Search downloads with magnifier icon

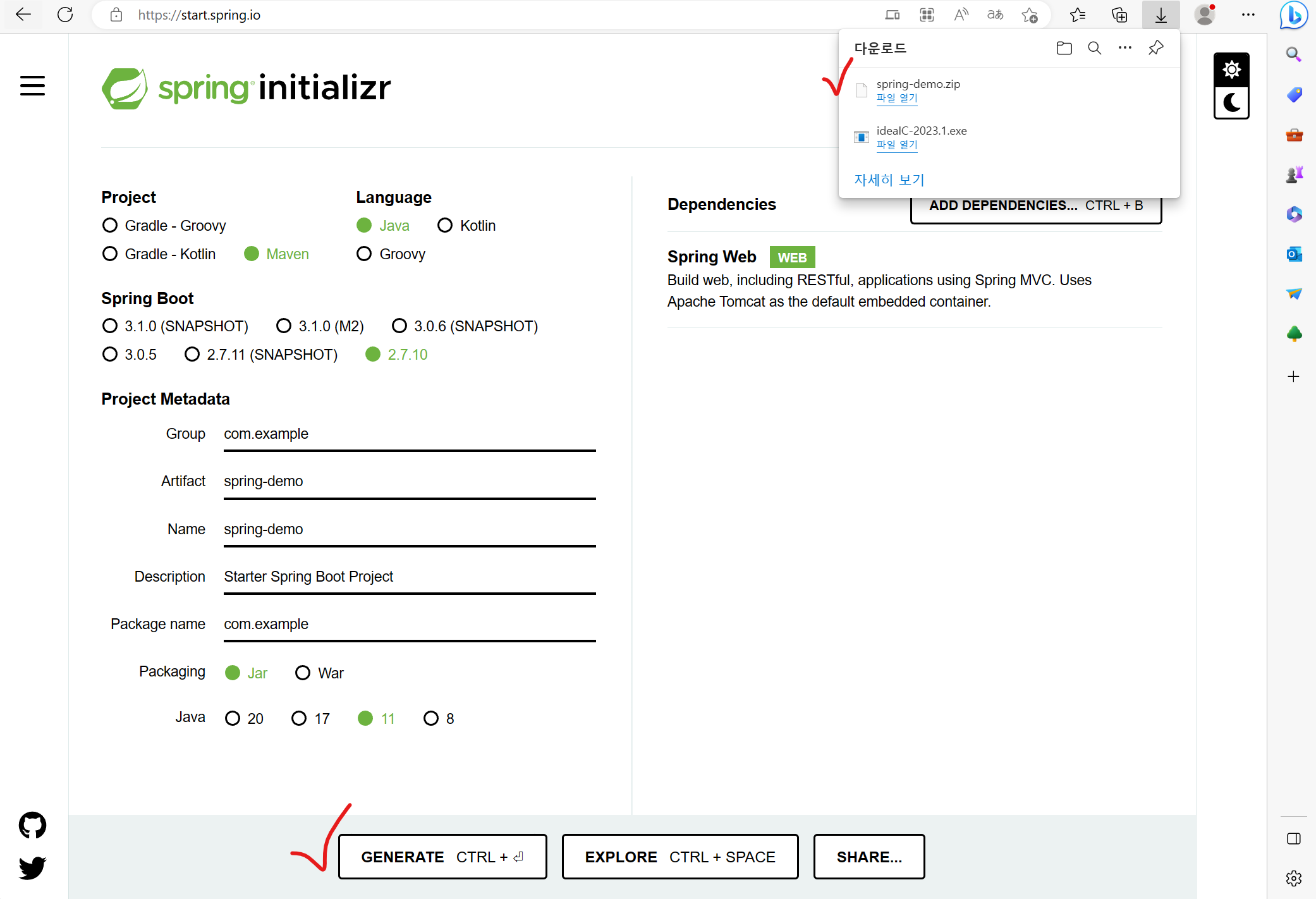[1094, 48]
